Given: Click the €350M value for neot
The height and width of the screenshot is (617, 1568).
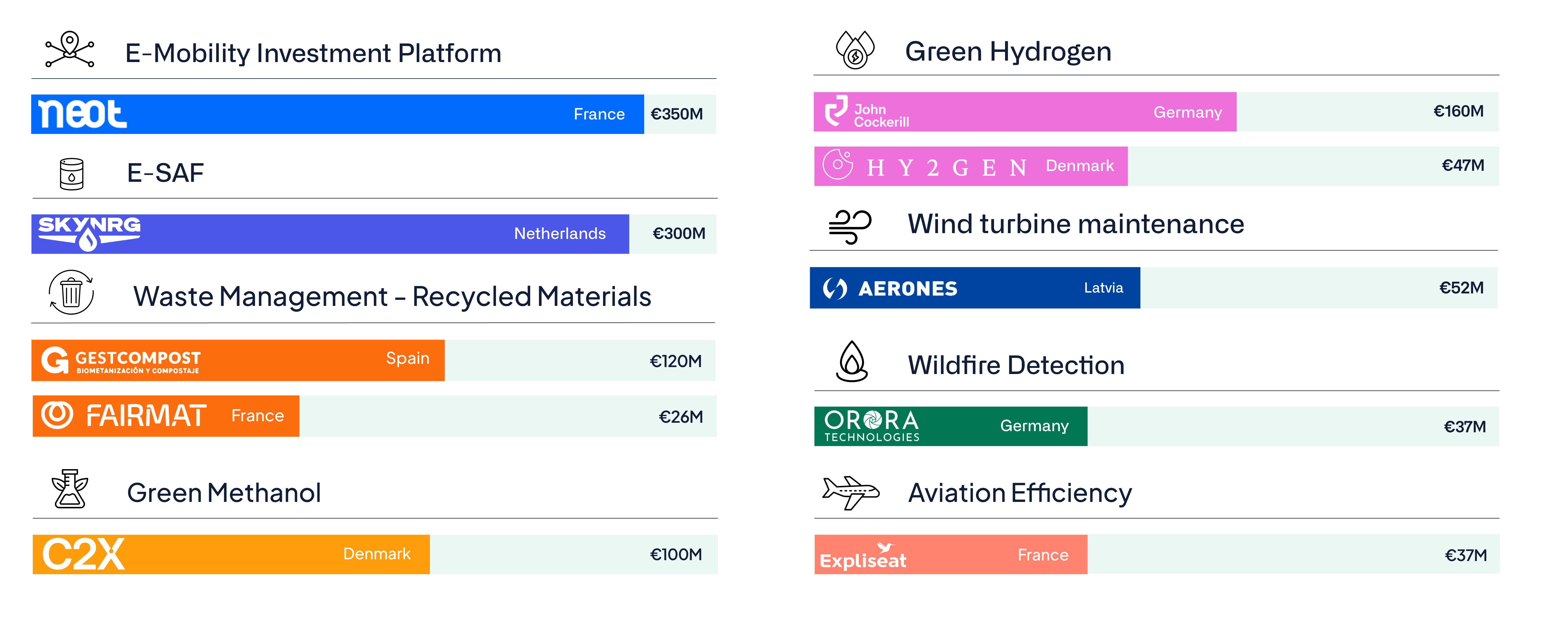Looking at the screenshot, I should (677, 115).
